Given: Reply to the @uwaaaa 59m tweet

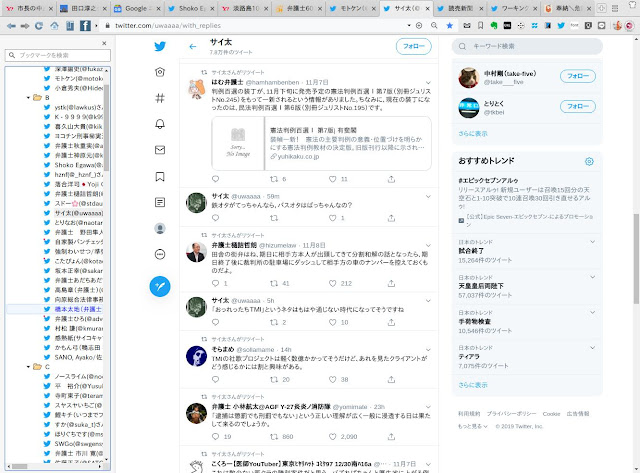Looking at the screenshot, I should click(216, 218).
